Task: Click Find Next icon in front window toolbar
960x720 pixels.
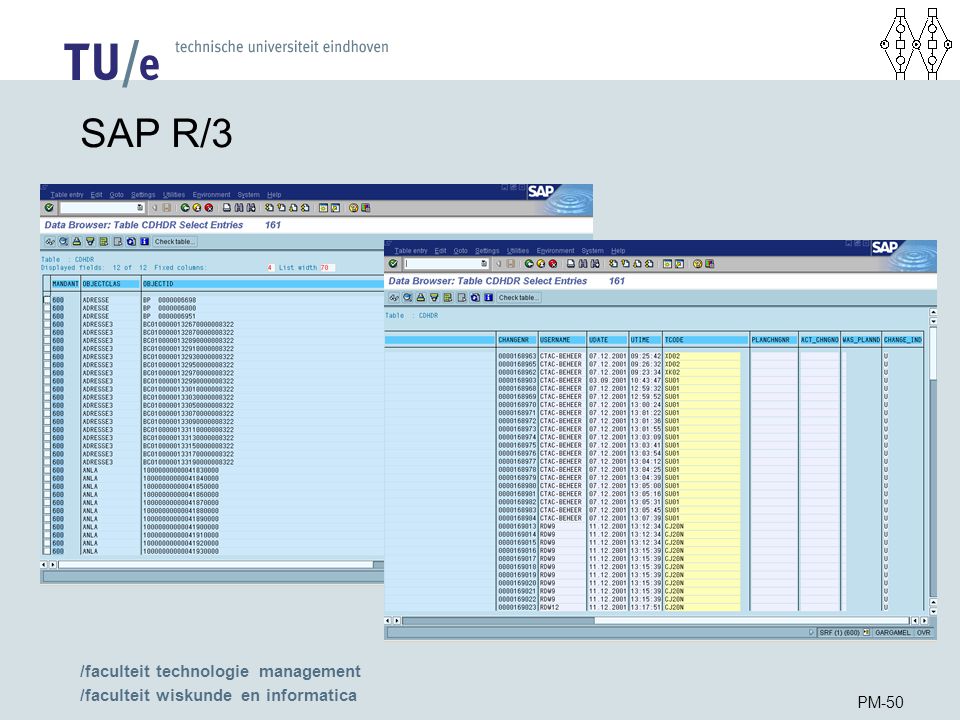Action: (595, 263)
